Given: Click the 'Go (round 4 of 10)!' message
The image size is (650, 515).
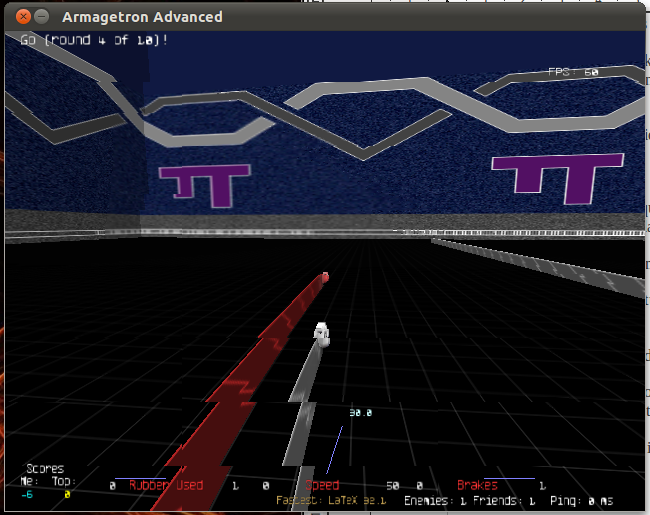Looking at the screenshot, I should point(94,40).
